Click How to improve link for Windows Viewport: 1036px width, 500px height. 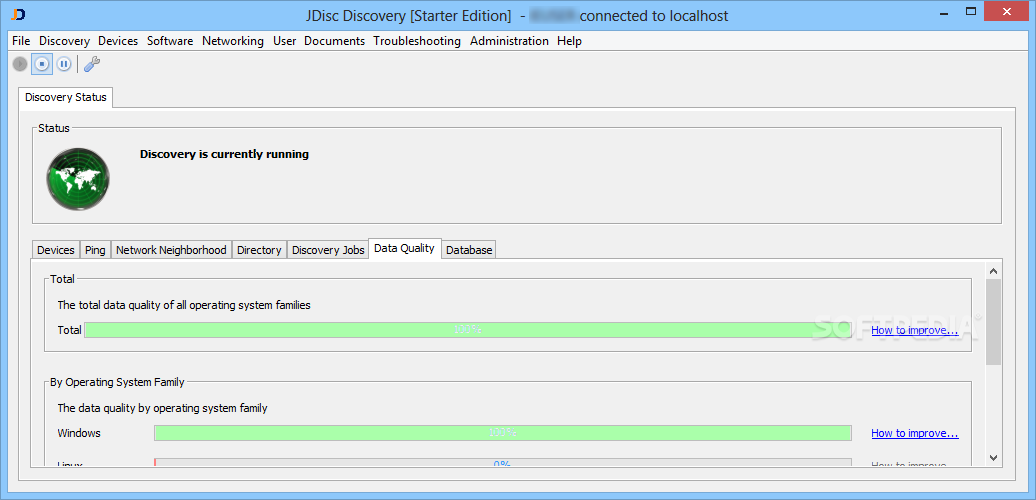coord(914,433)
